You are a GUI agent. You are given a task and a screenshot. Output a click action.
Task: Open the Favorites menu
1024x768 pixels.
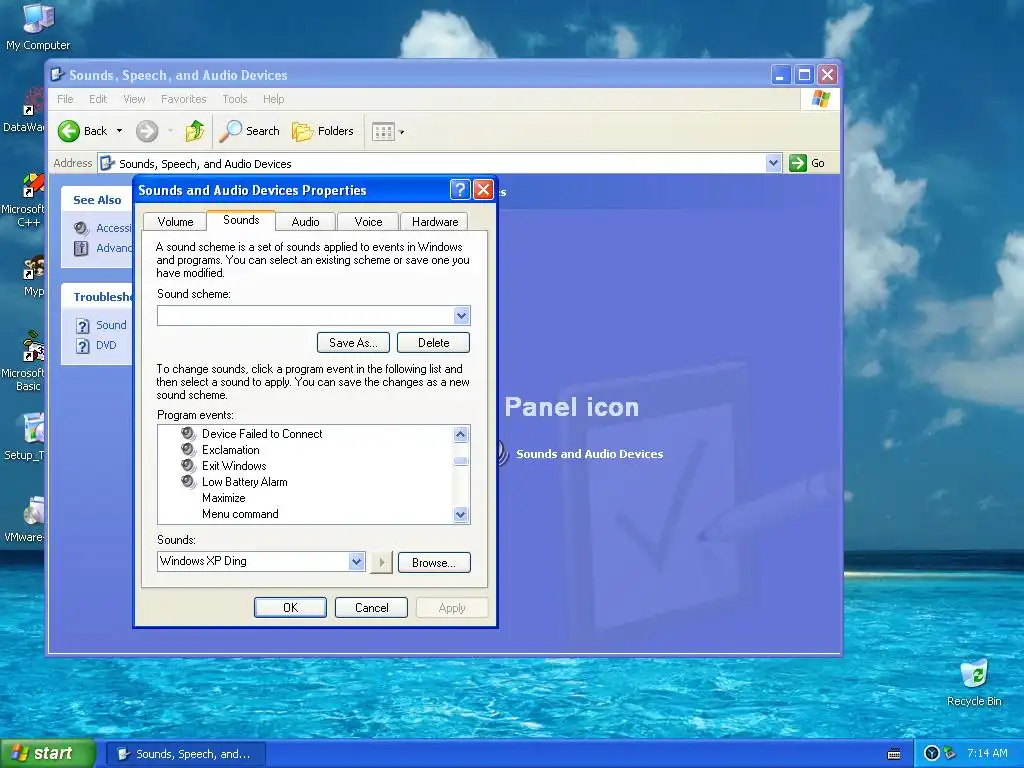point(184,99)
